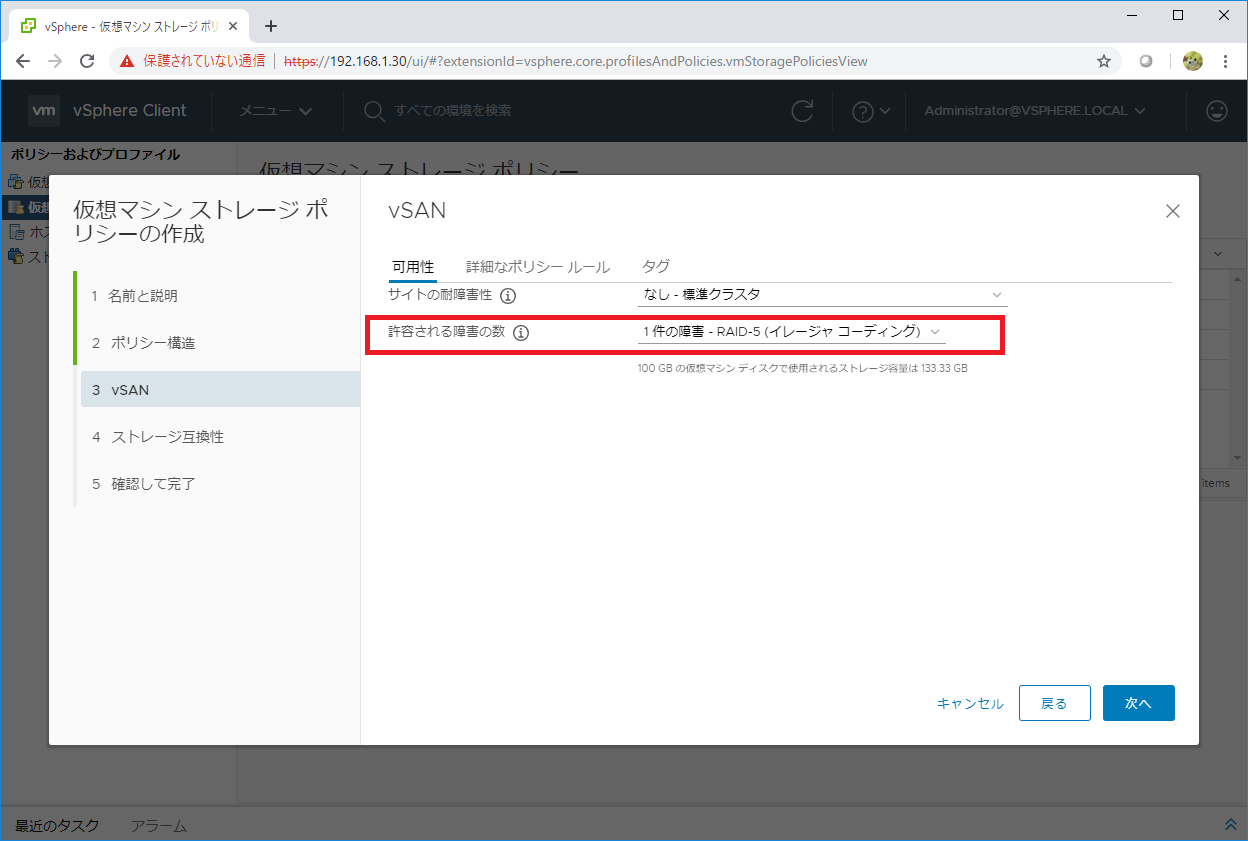Click the info icon beside サイトの耐障害性

(508, 296)
